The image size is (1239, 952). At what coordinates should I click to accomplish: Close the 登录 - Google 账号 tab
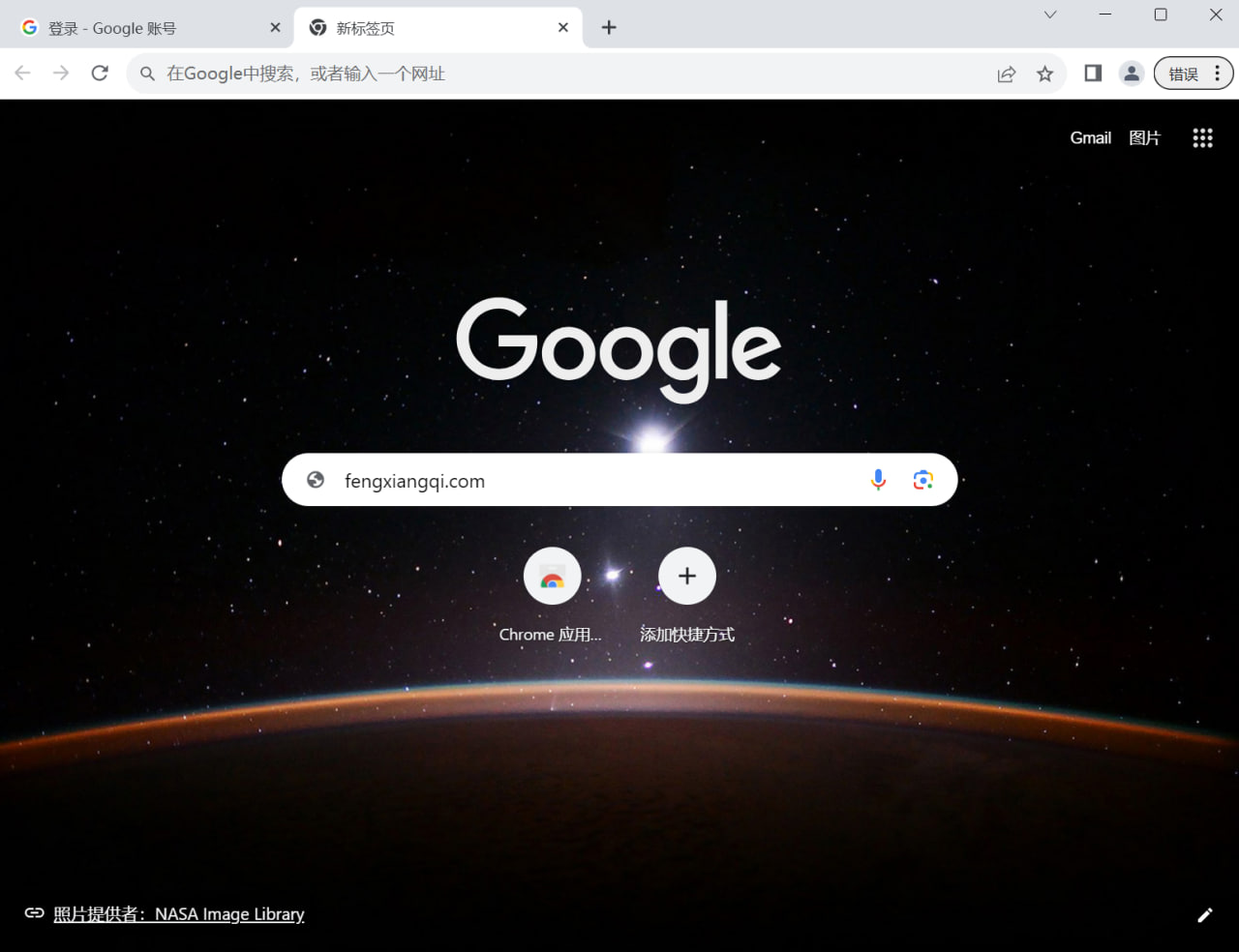(275, 28)
